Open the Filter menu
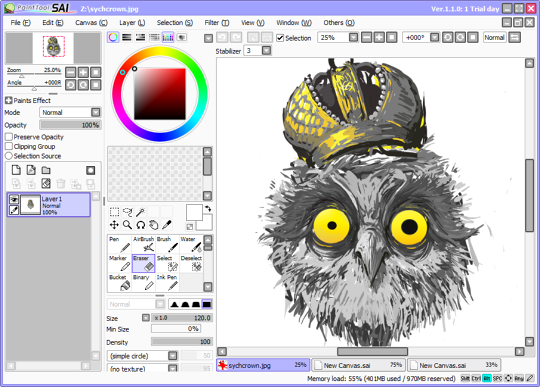Viewport: 540px width, 387px height. point(217,23)
